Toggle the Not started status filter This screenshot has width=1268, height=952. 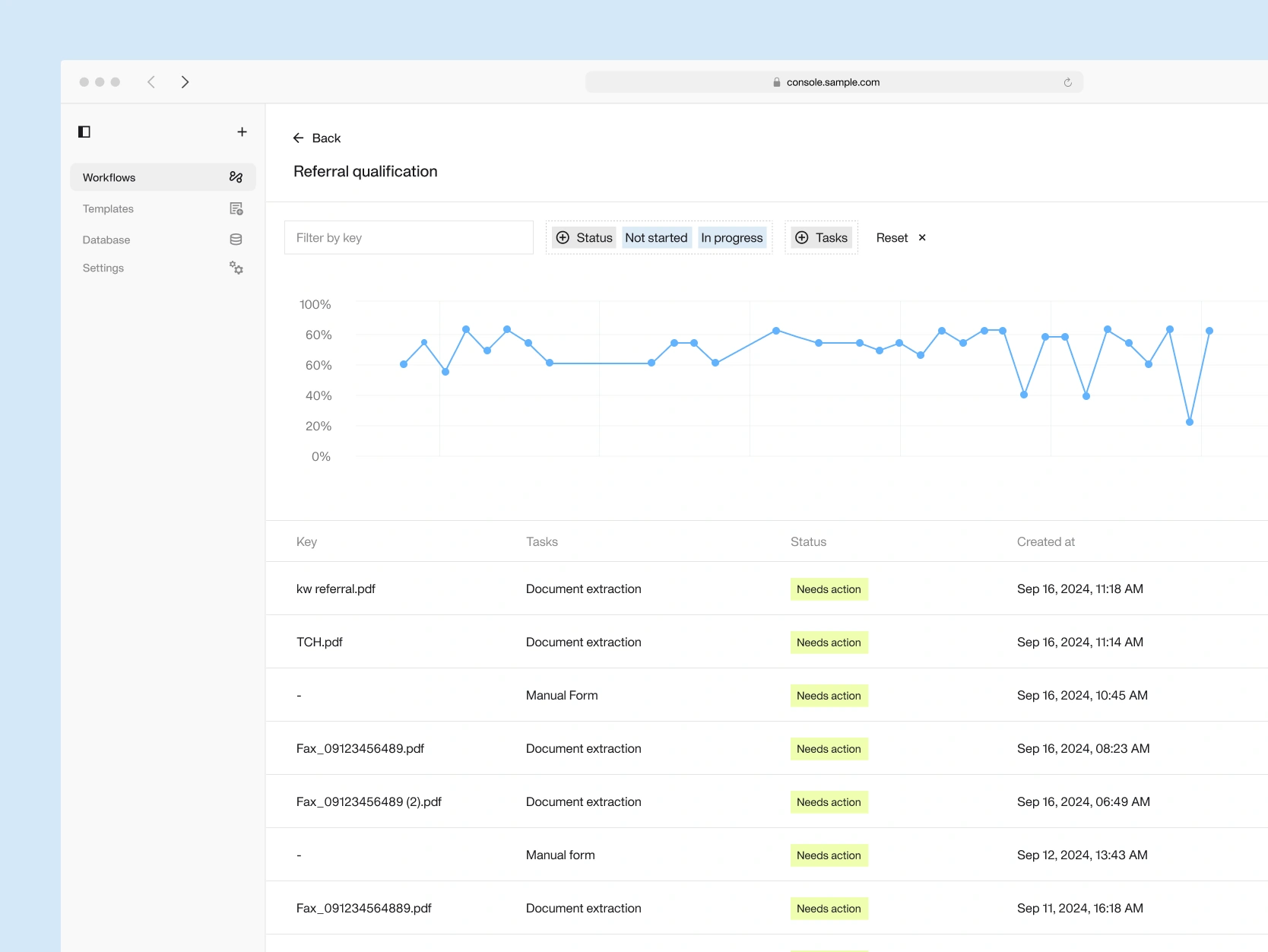click(x=656, y=238)
